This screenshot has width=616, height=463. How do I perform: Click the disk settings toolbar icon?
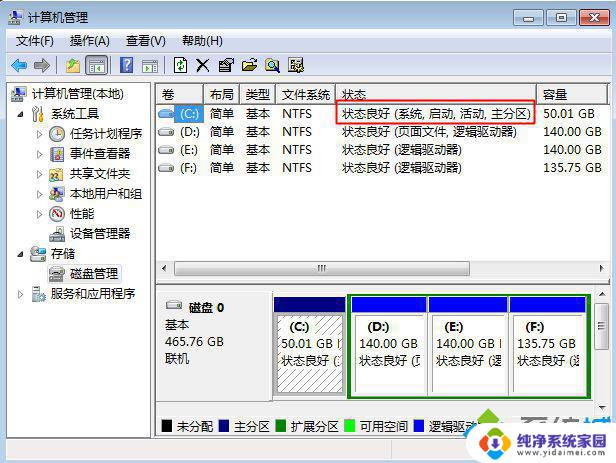[x=295, y=65]
